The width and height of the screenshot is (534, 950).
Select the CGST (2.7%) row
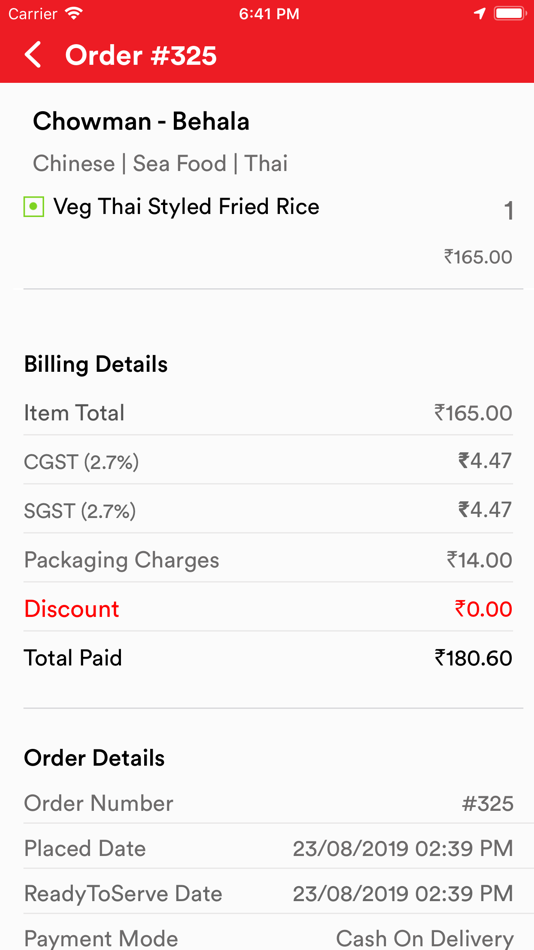(x=268, y=462)
